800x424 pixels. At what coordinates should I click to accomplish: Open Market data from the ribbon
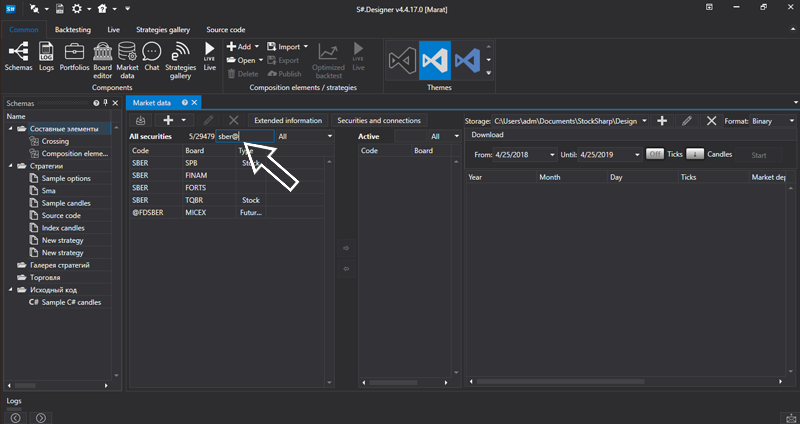128,56
